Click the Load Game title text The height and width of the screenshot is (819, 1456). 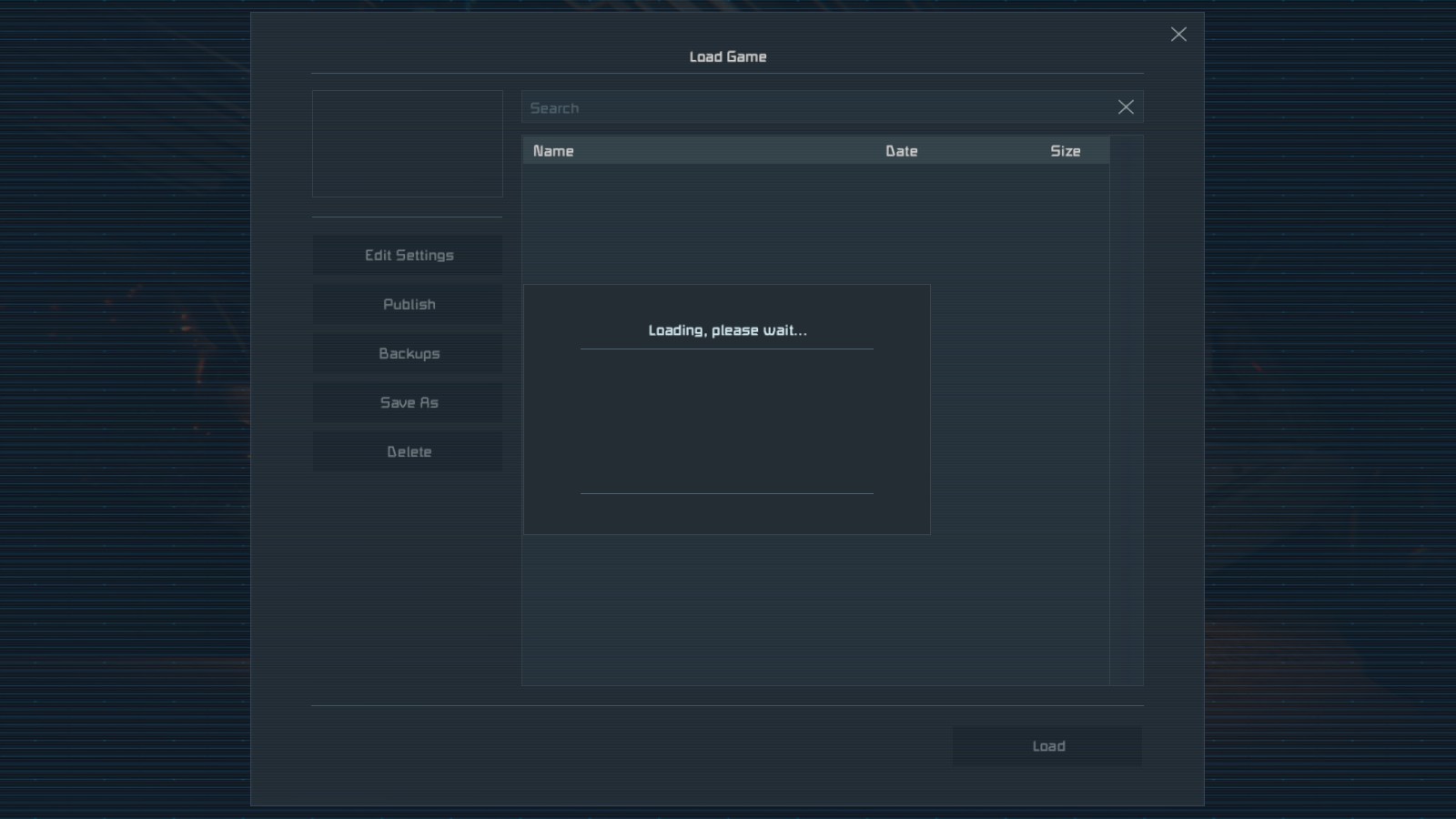(x=727, y=56)
